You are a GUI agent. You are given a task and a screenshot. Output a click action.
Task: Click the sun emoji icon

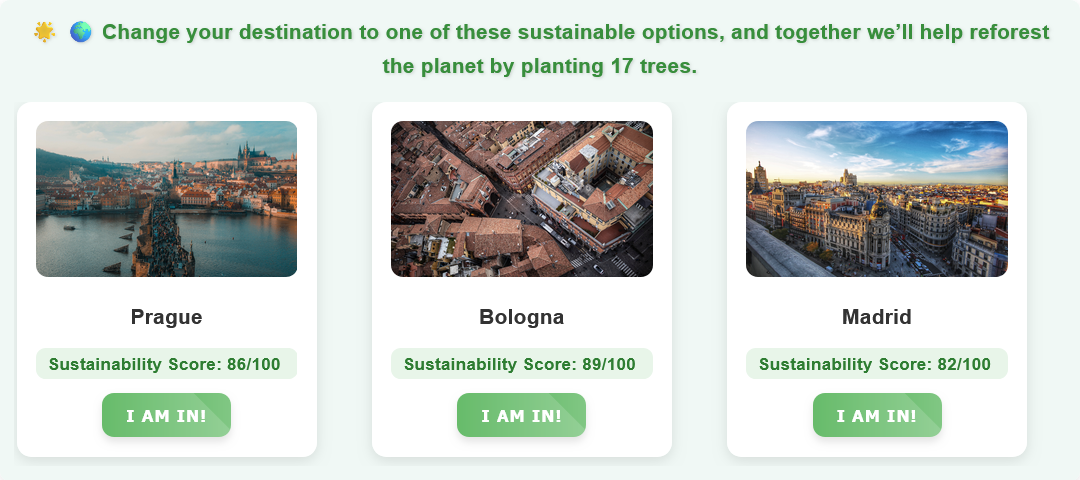pos(44,32)
